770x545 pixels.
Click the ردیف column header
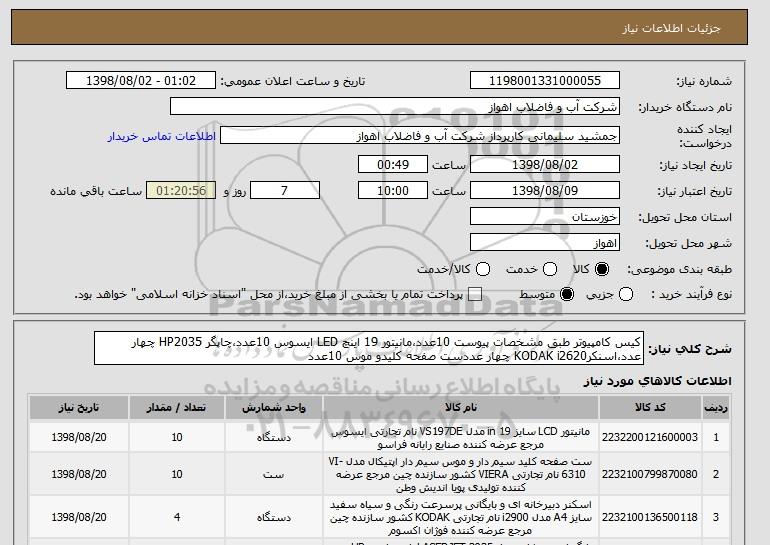pos(716,408)
